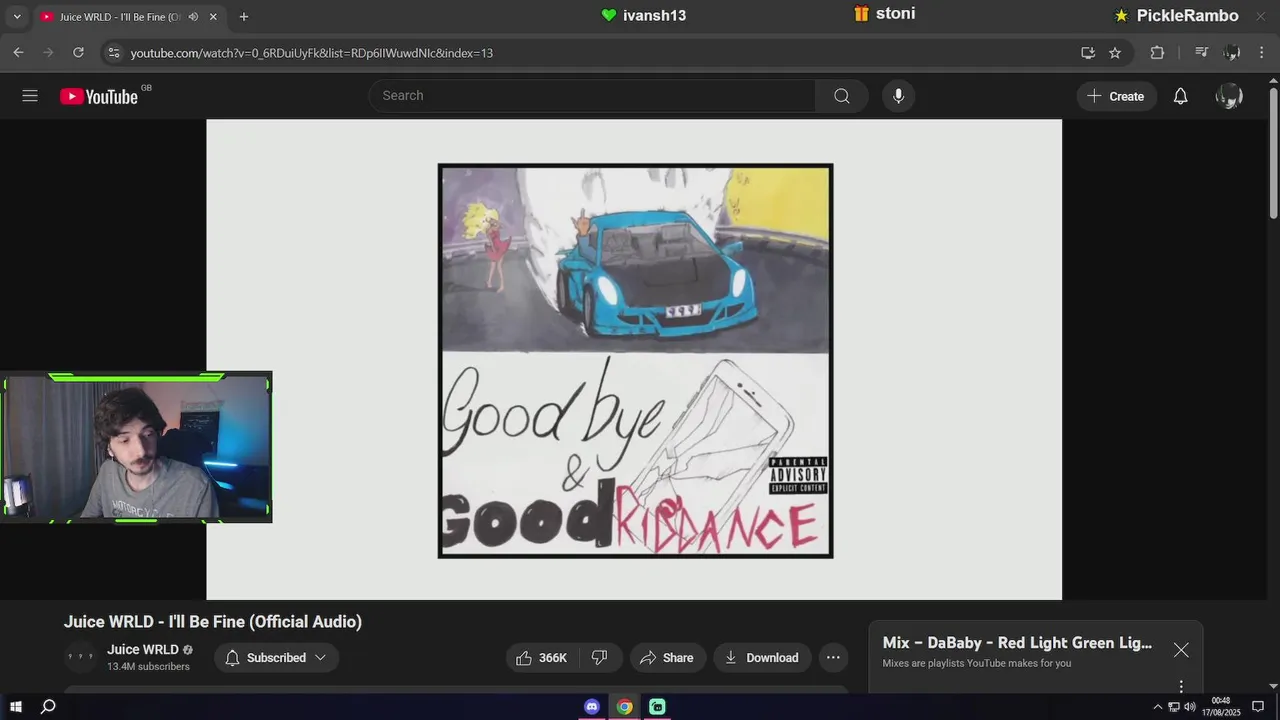
Task: Reload the current page
Action: click(78, 52)
